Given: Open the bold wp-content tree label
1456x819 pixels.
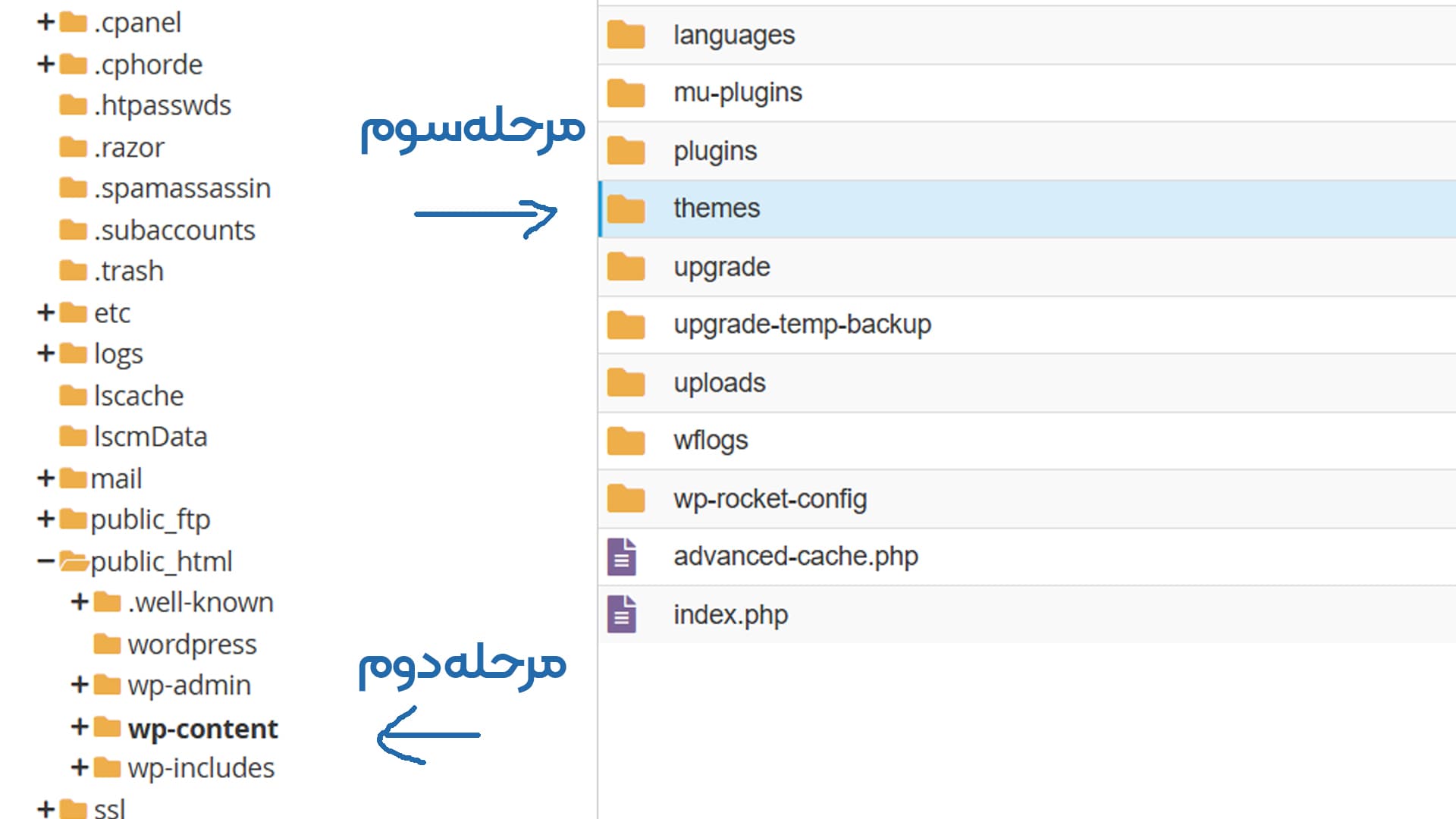Looking at the screenshot, I should click(203, 729).
